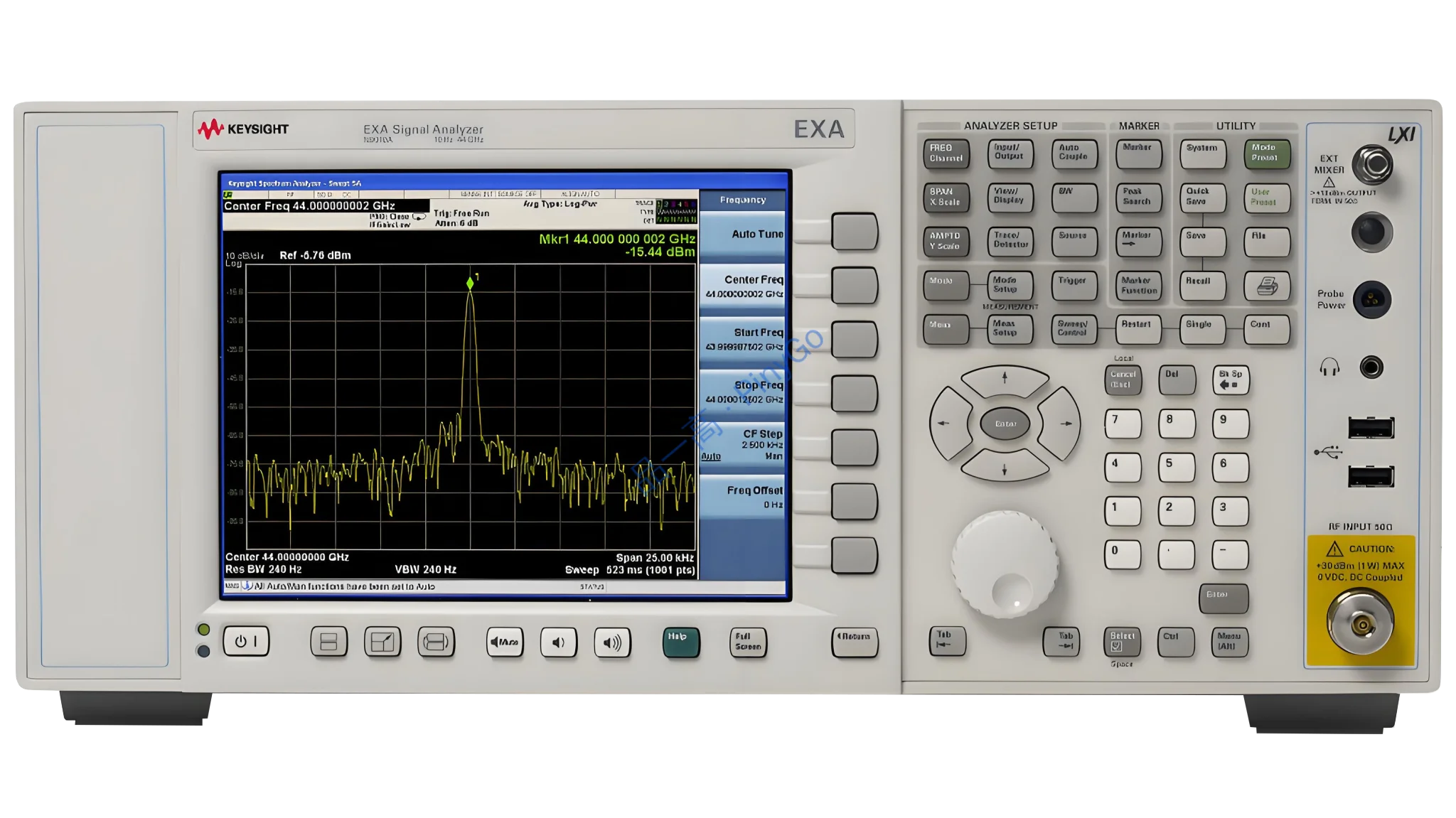This screenshot has width=1456, height=818.
Task: Open the Meas Setup key
Action: pyautogui.click(x=1010, y=329)
